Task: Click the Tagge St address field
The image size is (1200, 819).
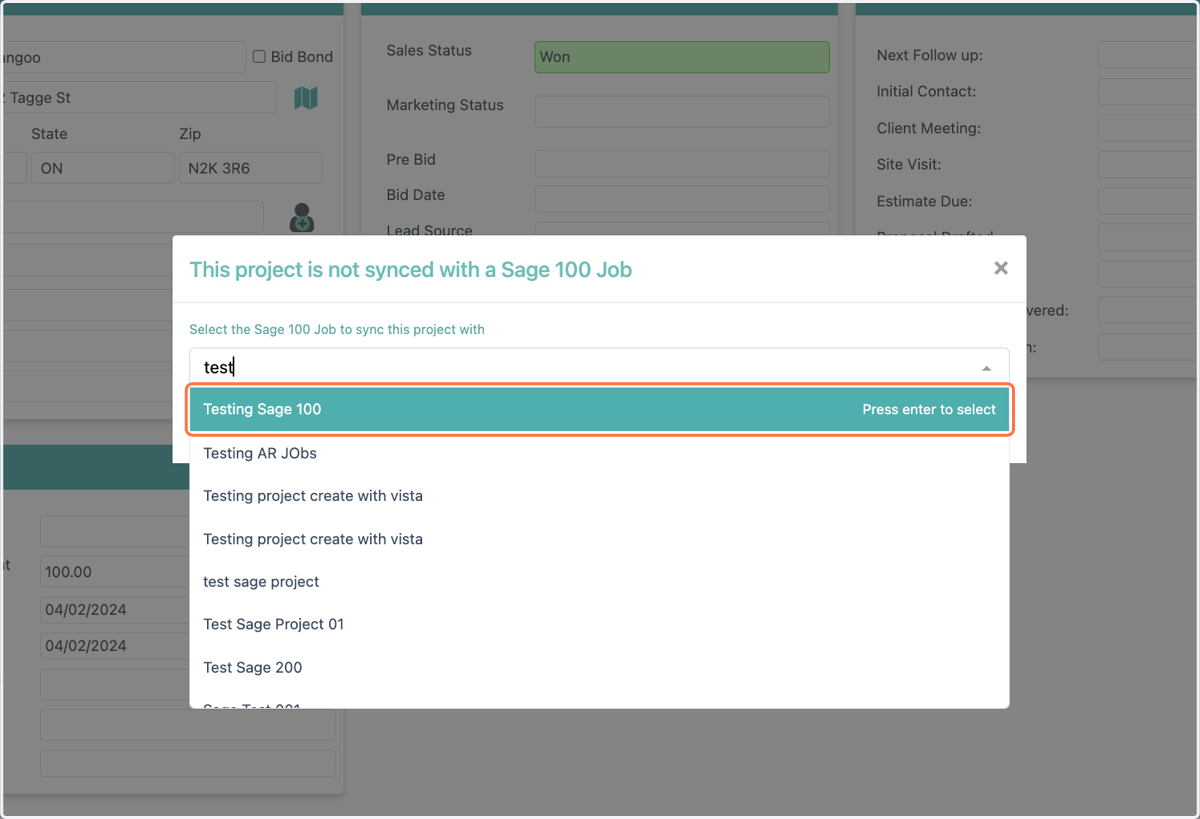Action: [139, 98]
